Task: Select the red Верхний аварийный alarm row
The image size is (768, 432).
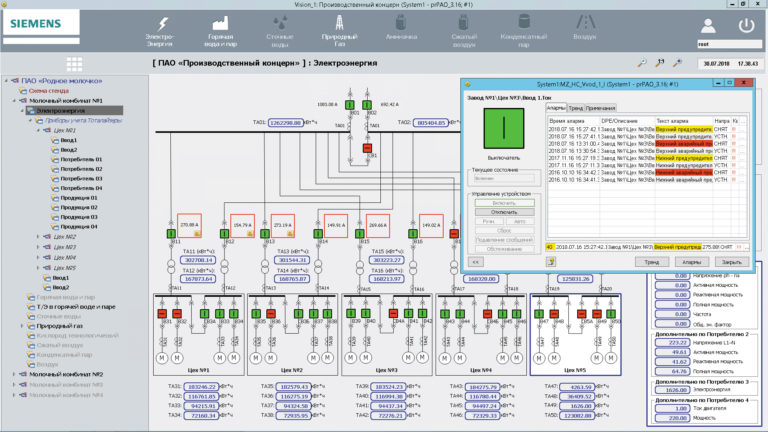Action: tap(645, 144)
